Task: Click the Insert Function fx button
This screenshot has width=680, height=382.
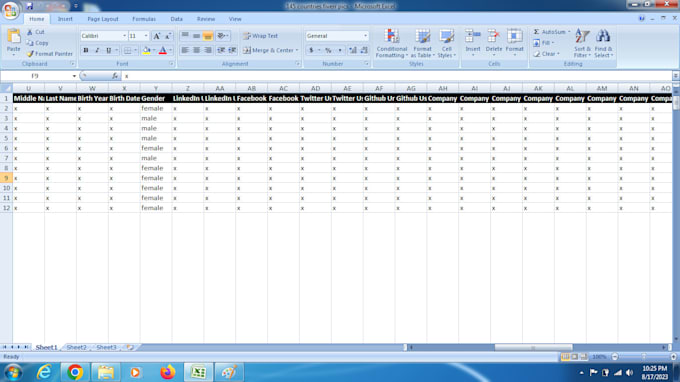Action: (x=114, y=76)
